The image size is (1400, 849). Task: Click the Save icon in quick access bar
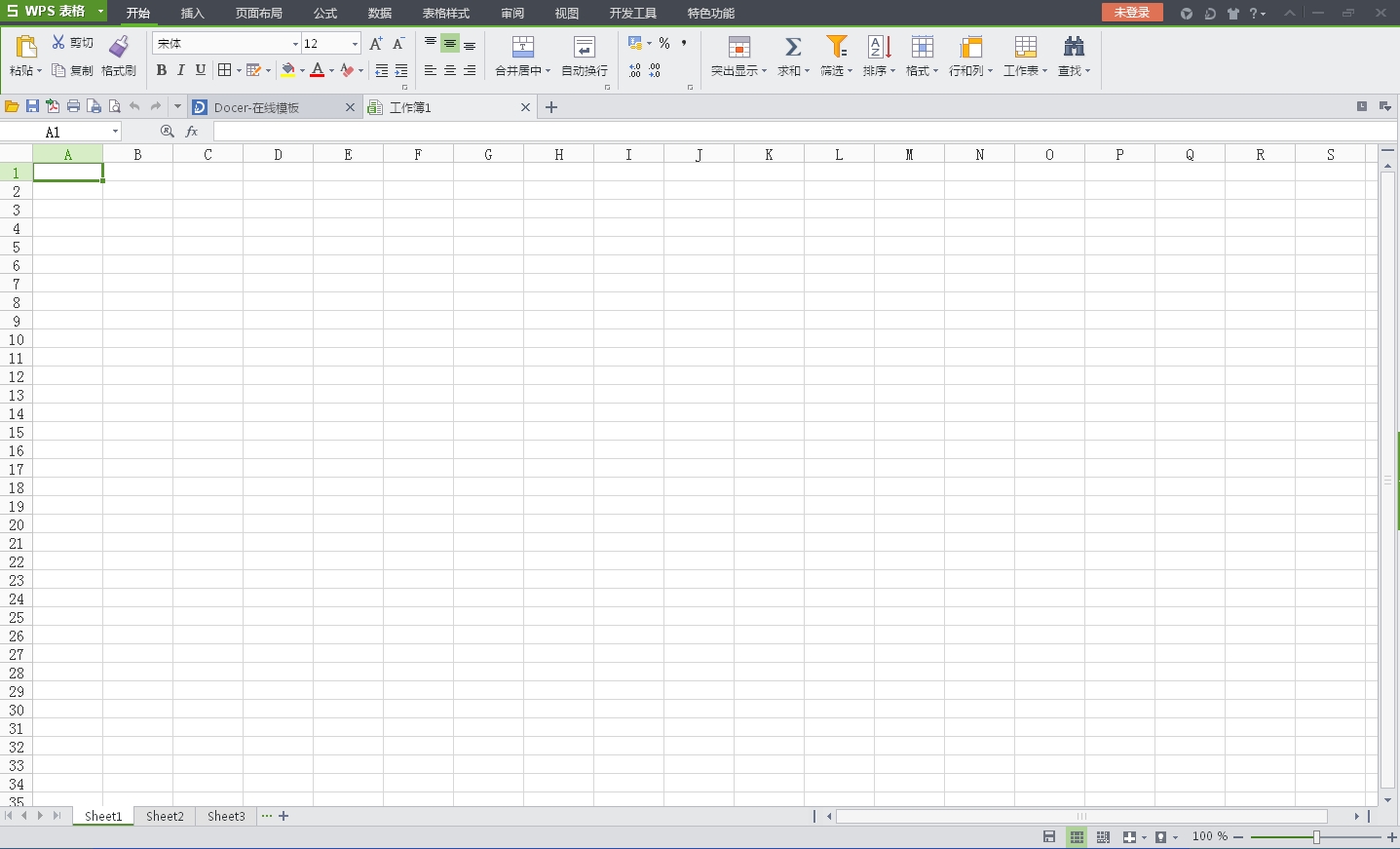pyautogui.click(x=32, y=106)
